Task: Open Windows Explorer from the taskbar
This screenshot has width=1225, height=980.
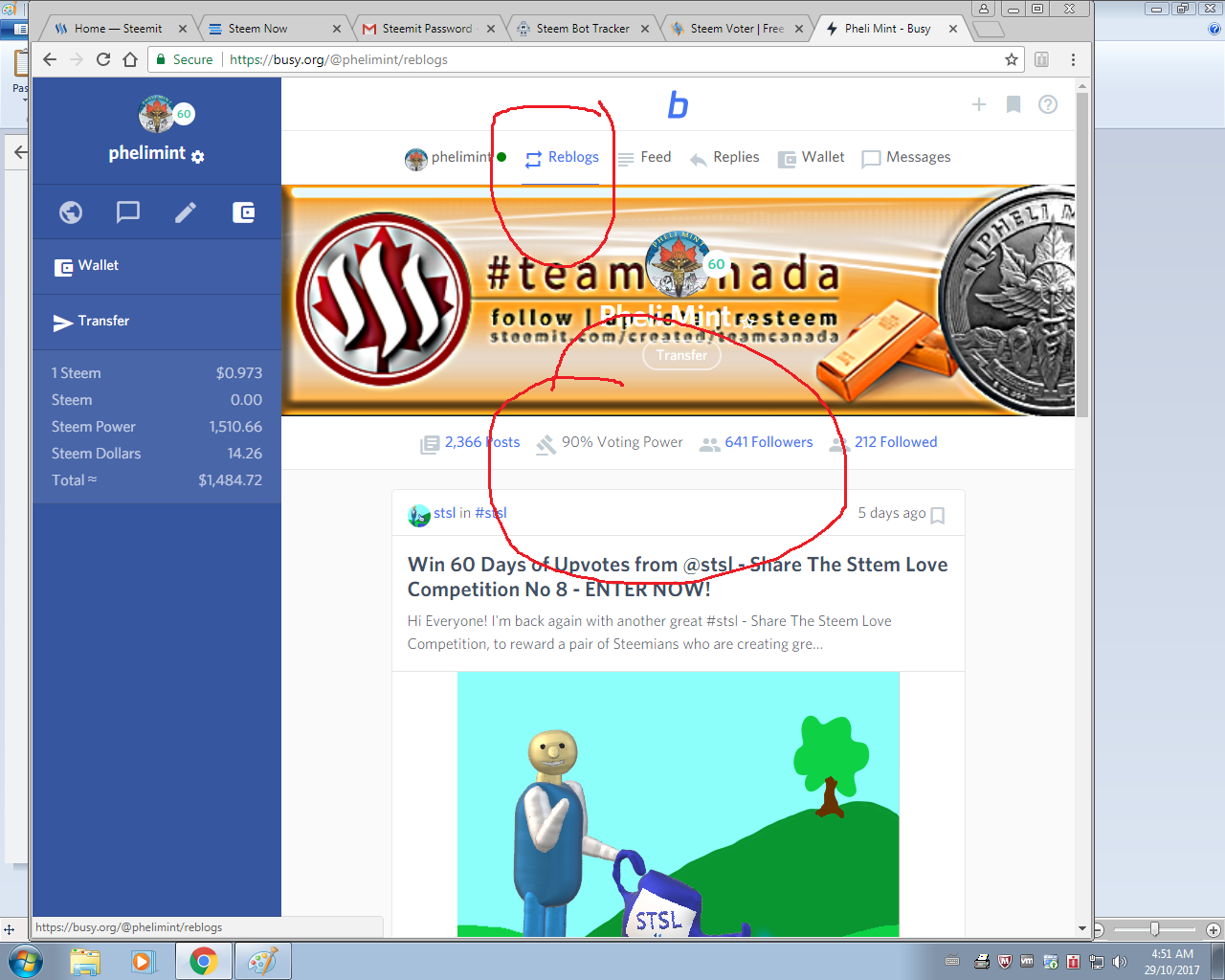Action: [x=85, y=961]
